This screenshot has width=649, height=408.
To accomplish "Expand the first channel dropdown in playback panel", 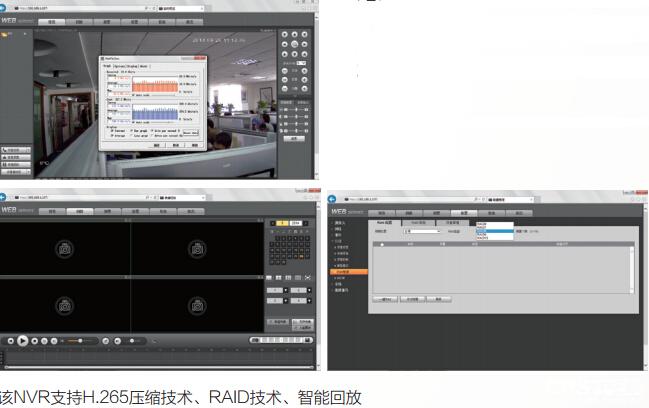I will 284,291.
